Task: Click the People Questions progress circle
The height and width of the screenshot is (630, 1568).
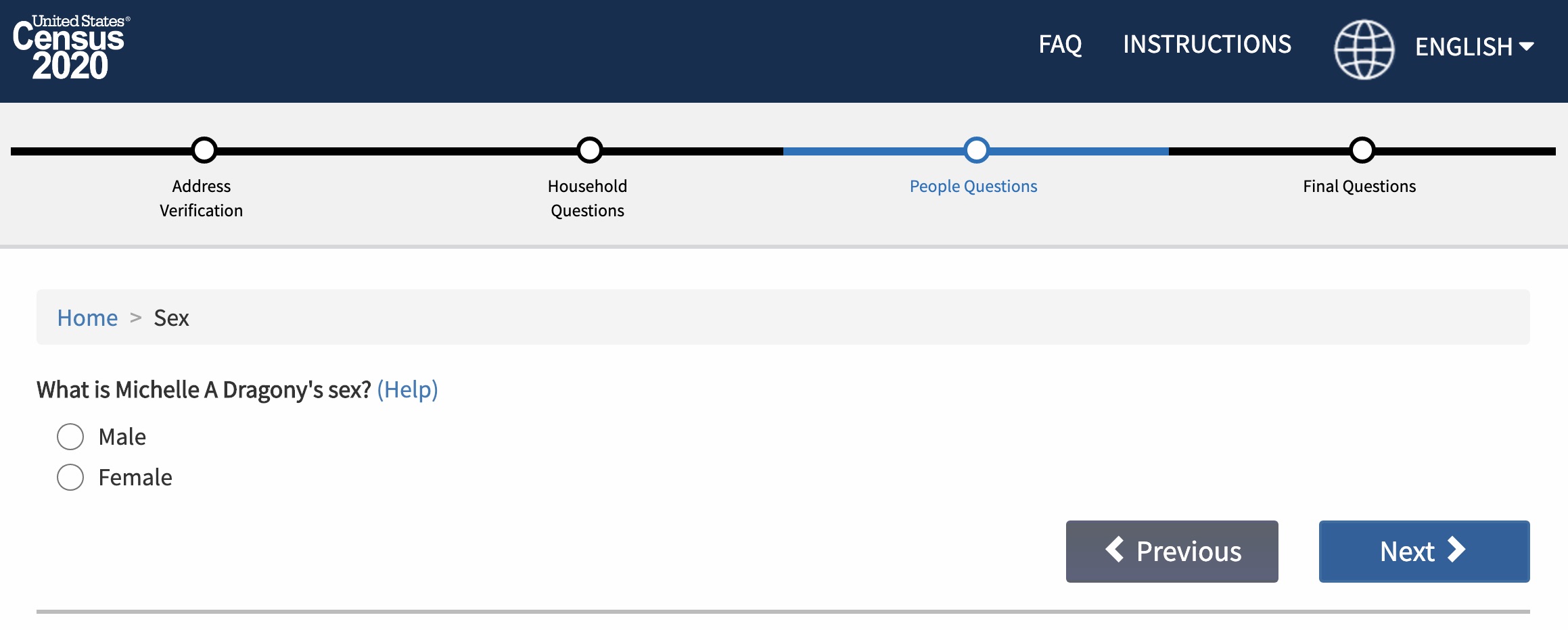Action: coord(976,150)
